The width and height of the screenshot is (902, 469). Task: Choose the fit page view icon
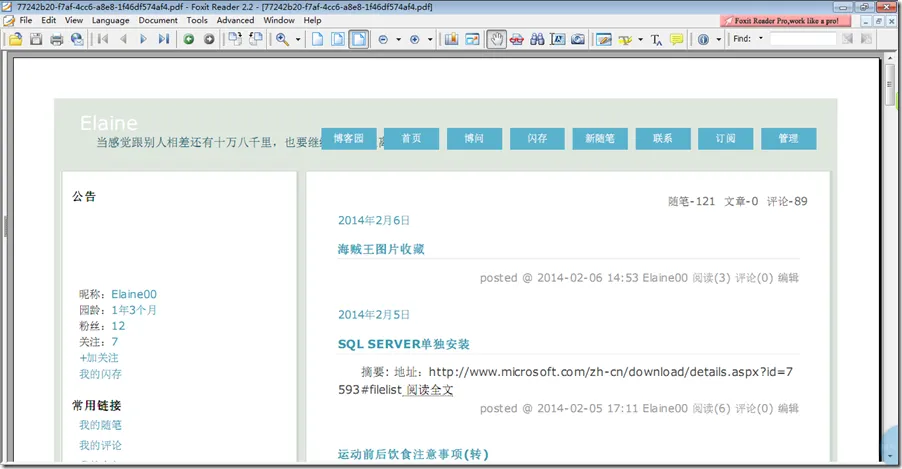(338, 39)
